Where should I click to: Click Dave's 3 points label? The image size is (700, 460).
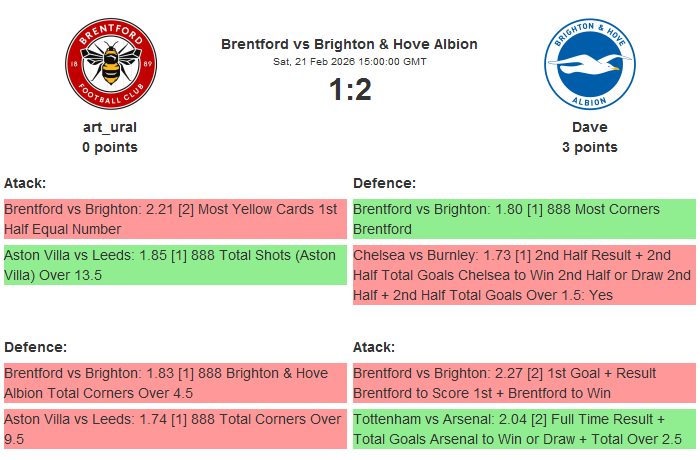(589, 147)
